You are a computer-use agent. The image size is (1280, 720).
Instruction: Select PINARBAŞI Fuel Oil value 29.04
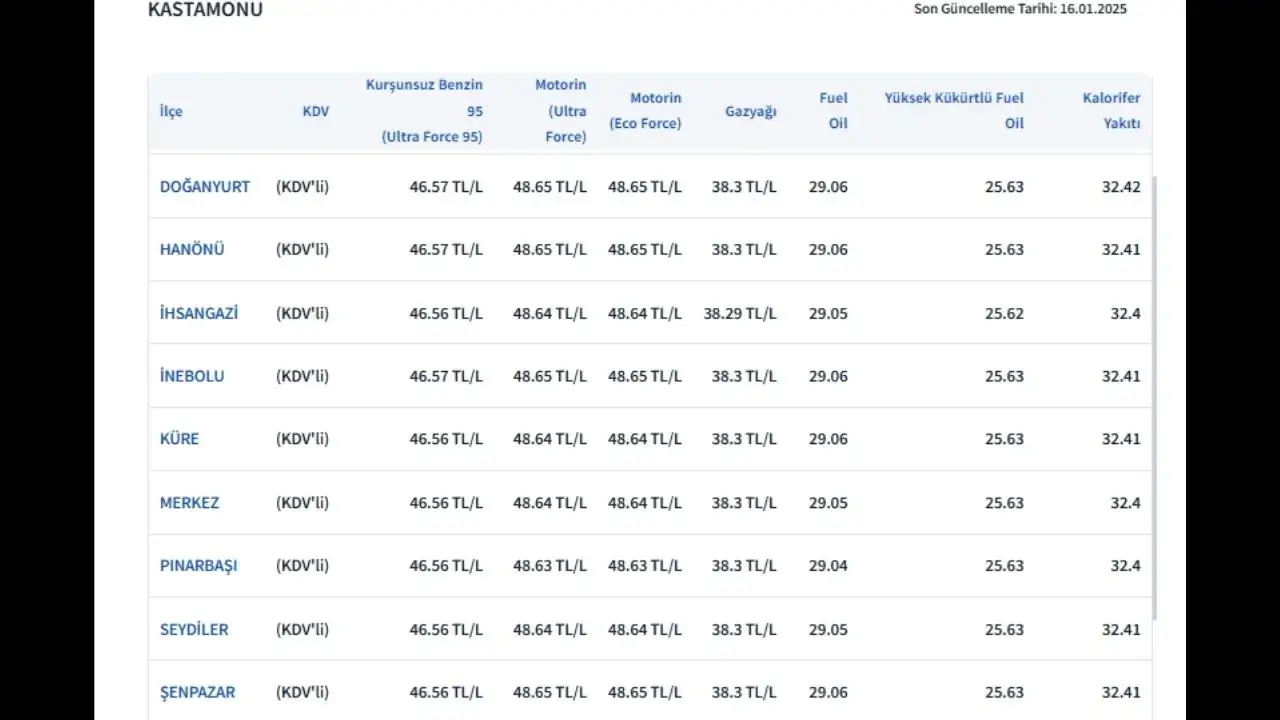(828, 566)
